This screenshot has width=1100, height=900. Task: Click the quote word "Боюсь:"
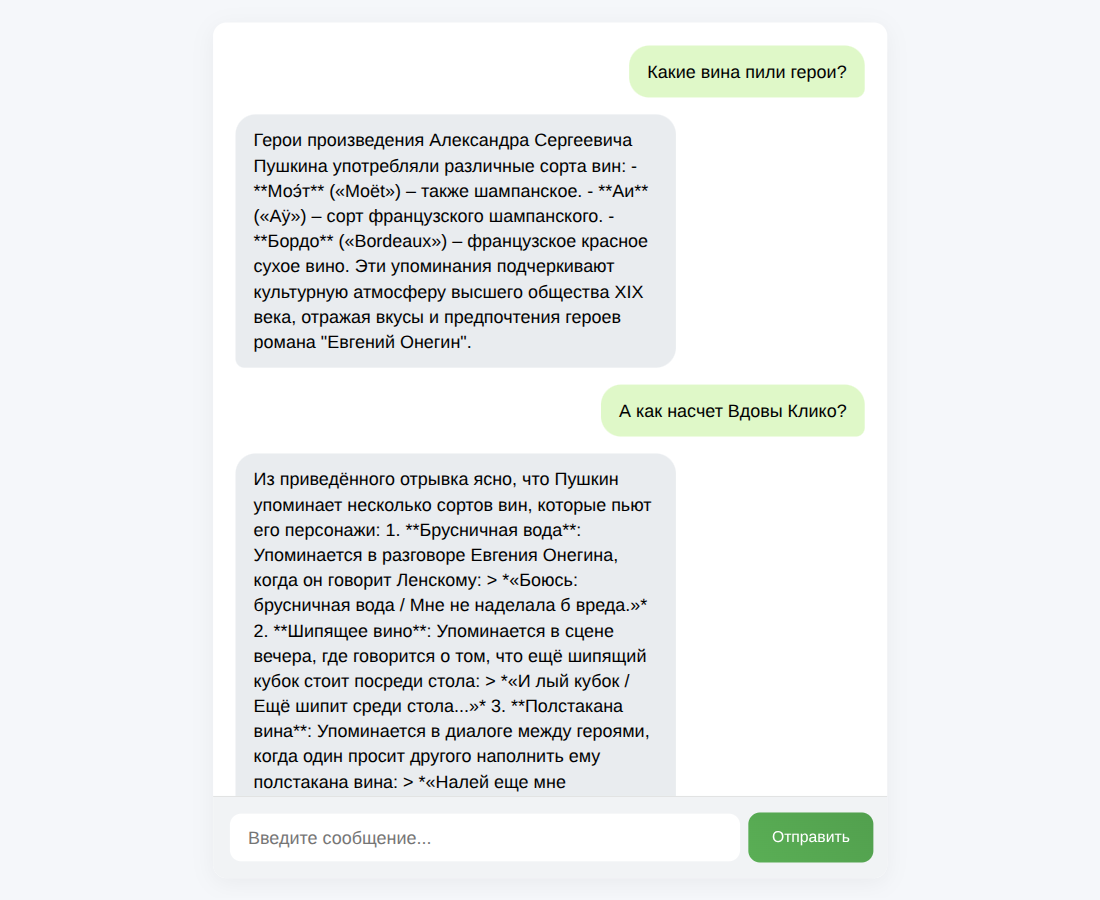pyautogui.click(x=551, y=580)
